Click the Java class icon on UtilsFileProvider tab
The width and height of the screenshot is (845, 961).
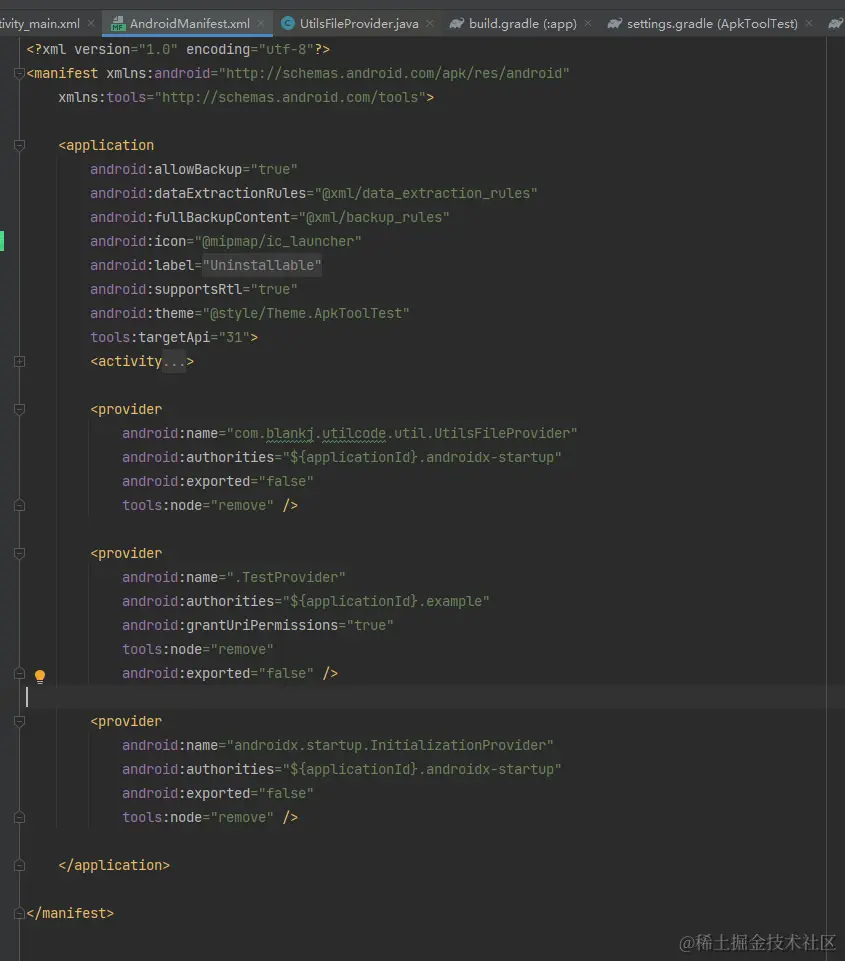click(x=287, y=23)
